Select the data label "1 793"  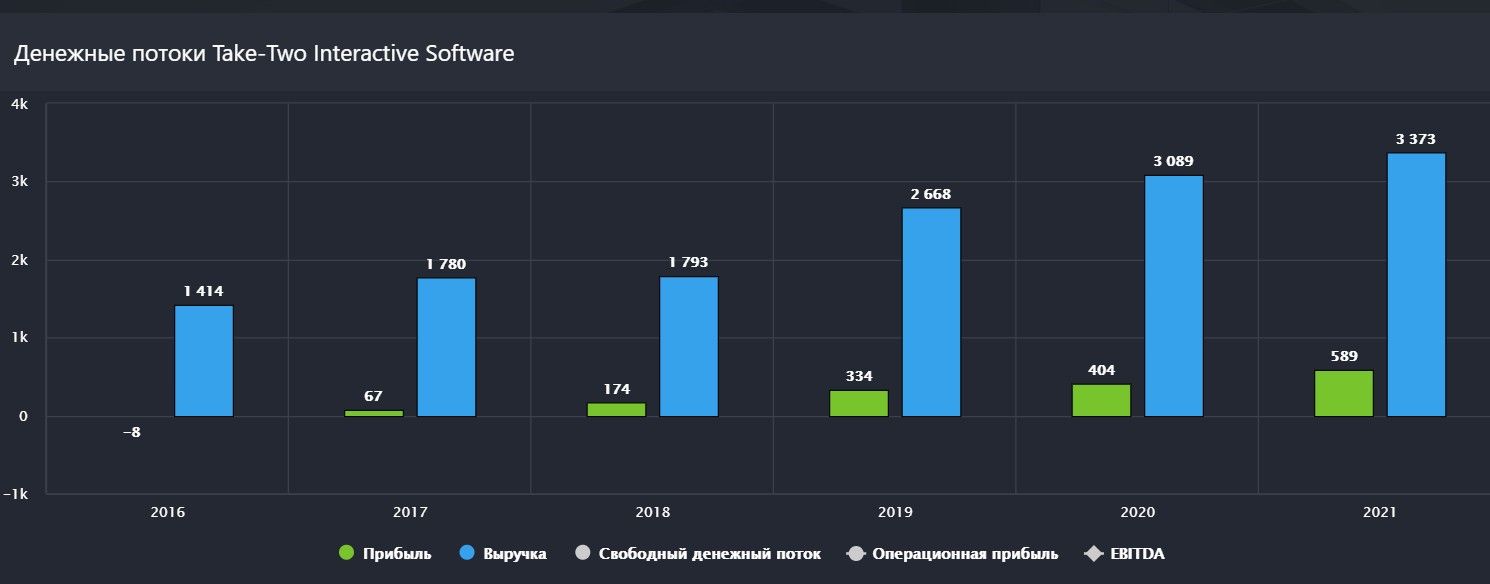689,263
